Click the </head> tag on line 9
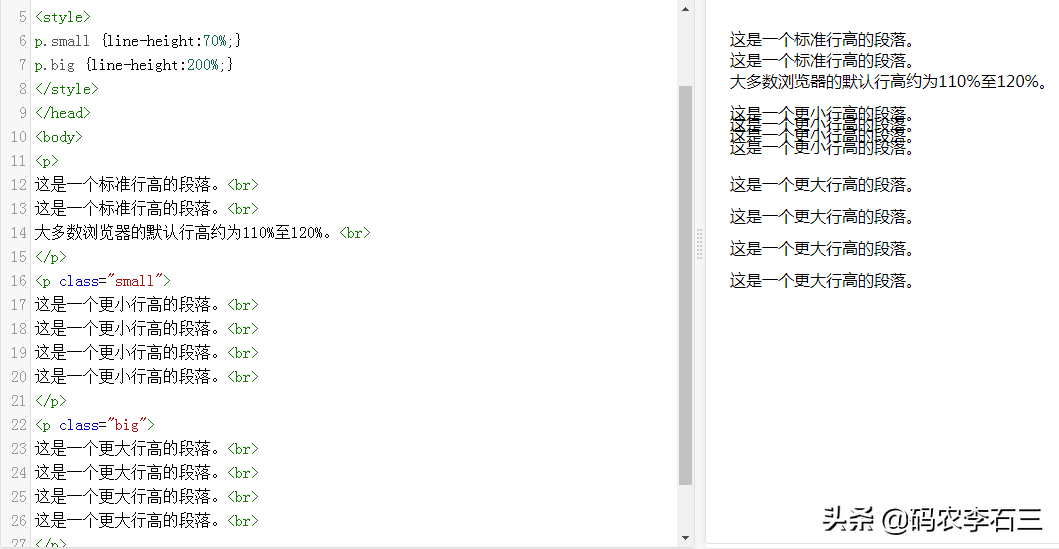 (63, 113)
